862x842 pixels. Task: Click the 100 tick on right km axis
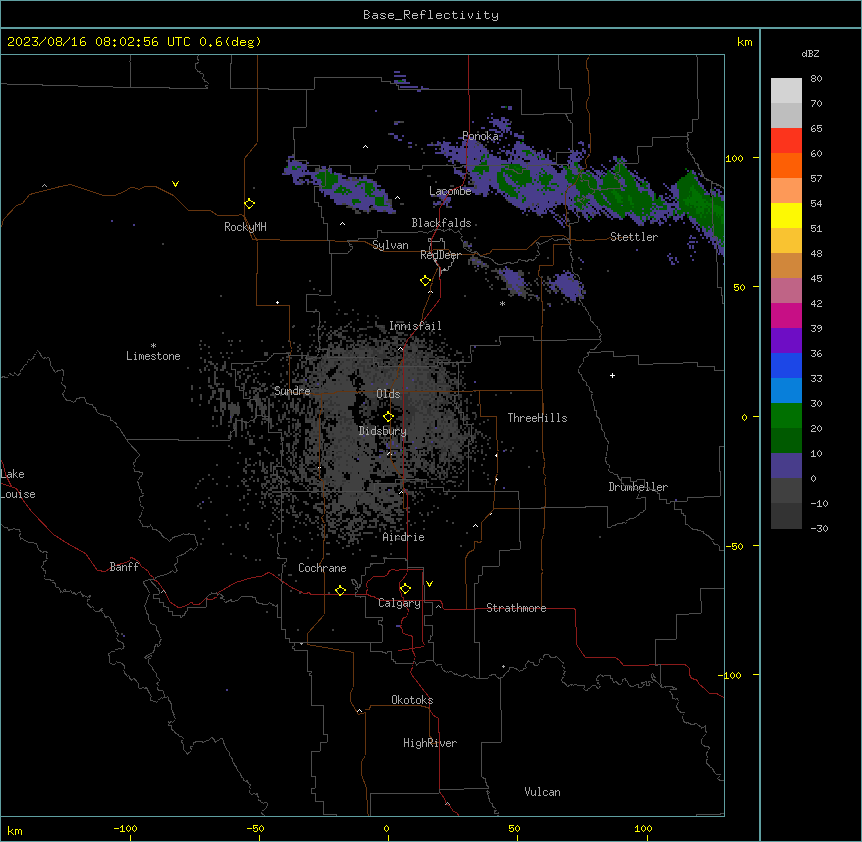click(x=734, y=158)
